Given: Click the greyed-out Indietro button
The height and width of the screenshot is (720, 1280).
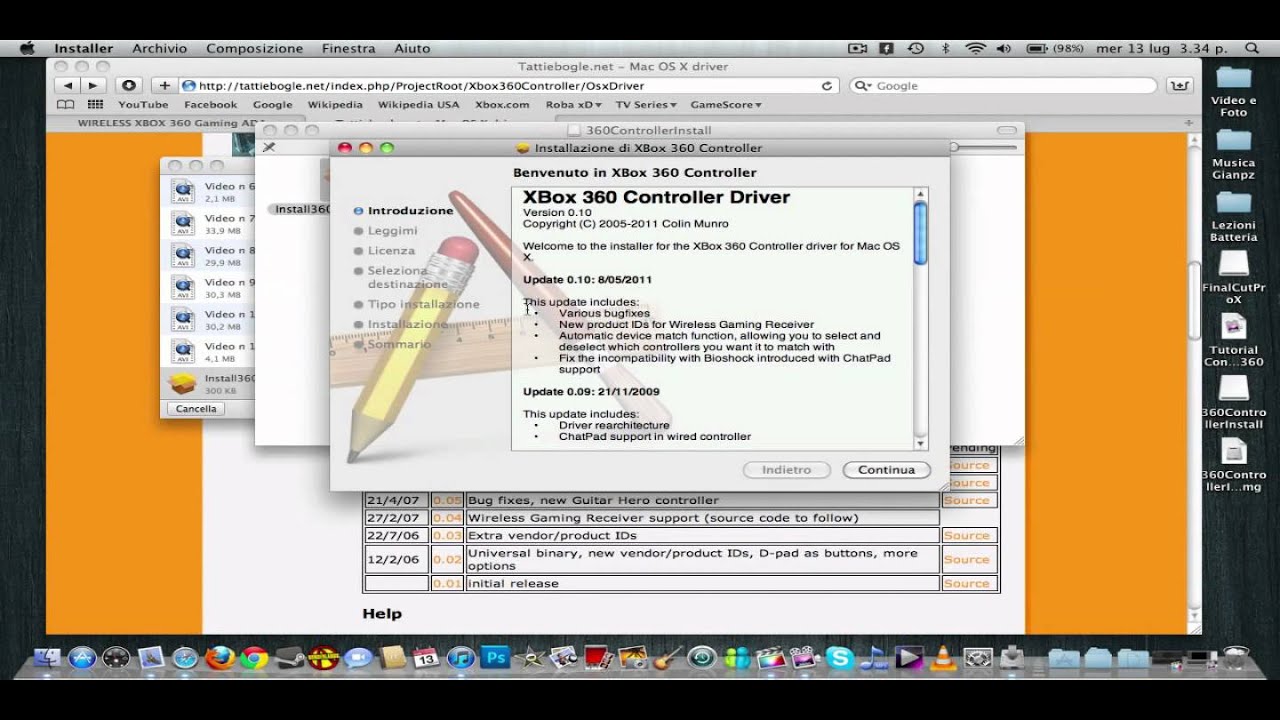Looking at the screenshot, I should pos(786,469).
